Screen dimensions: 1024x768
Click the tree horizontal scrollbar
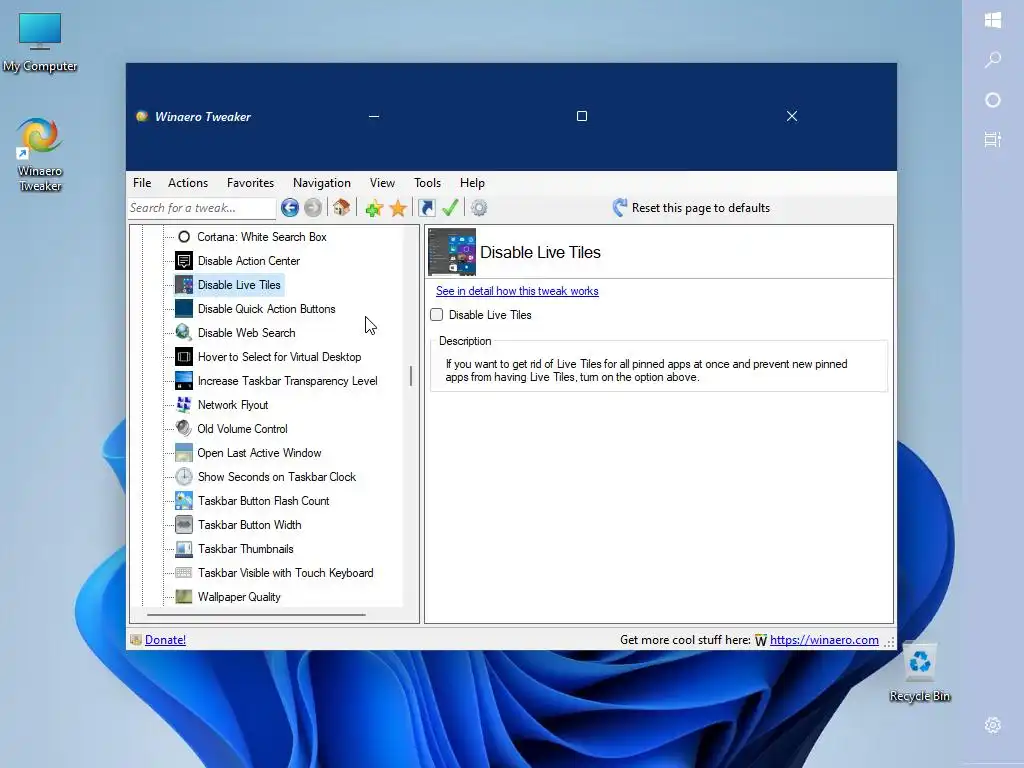coord(256,615)
